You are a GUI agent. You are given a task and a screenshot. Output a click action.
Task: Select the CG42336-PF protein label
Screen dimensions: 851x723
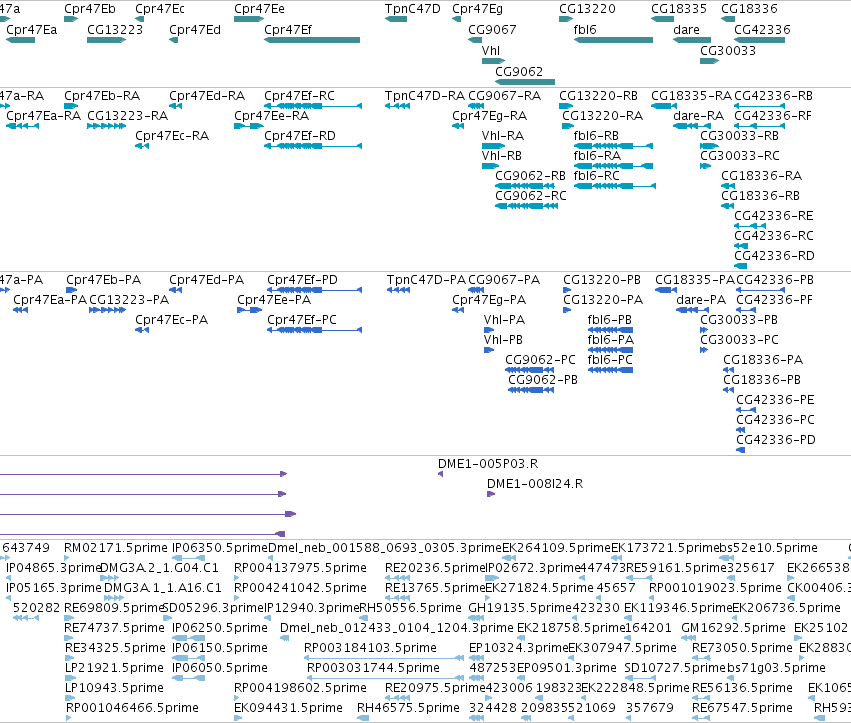coord(774,300)
